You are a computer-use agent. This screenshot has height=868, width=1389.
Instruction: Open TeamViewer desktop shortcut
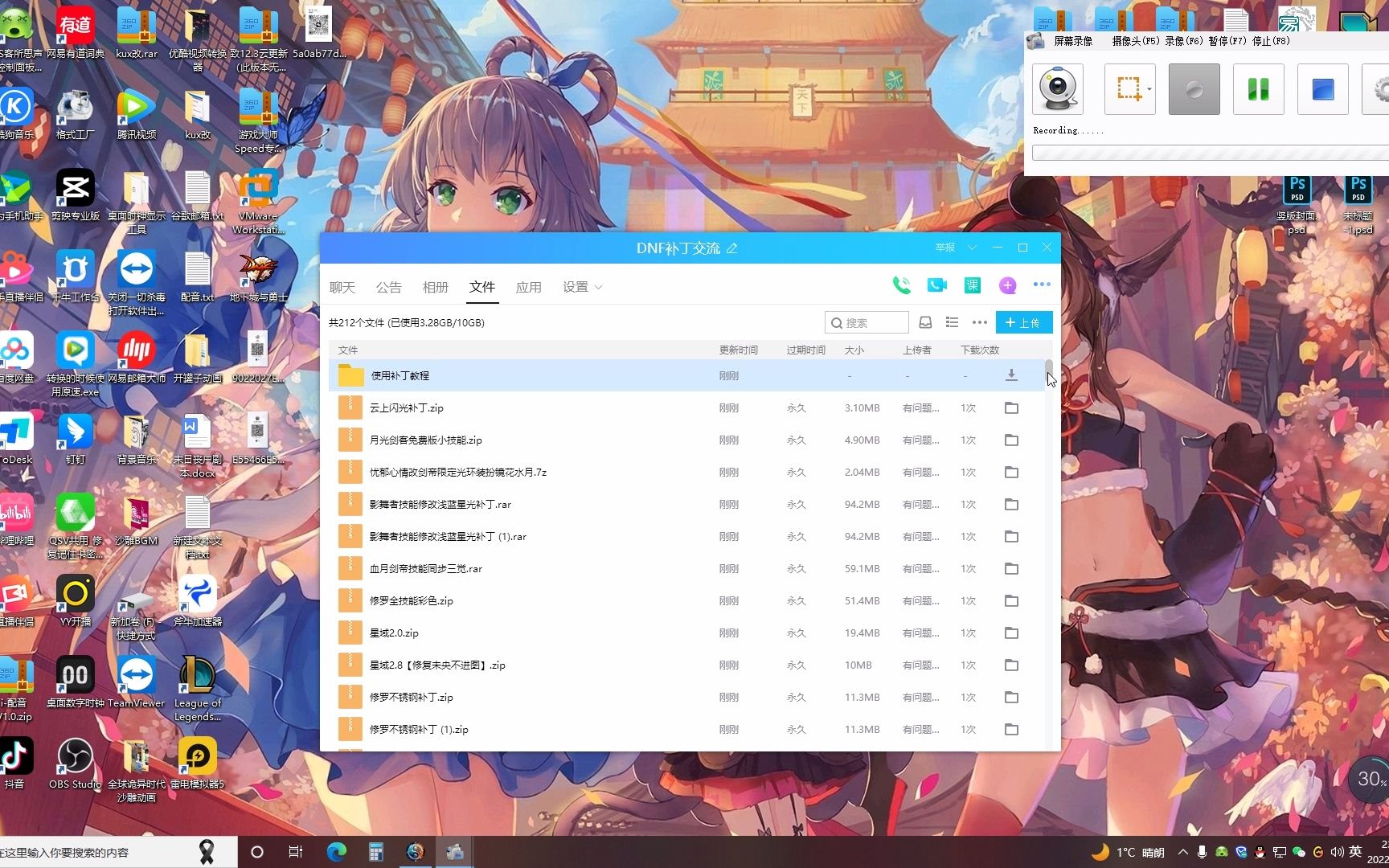point(137,682)
